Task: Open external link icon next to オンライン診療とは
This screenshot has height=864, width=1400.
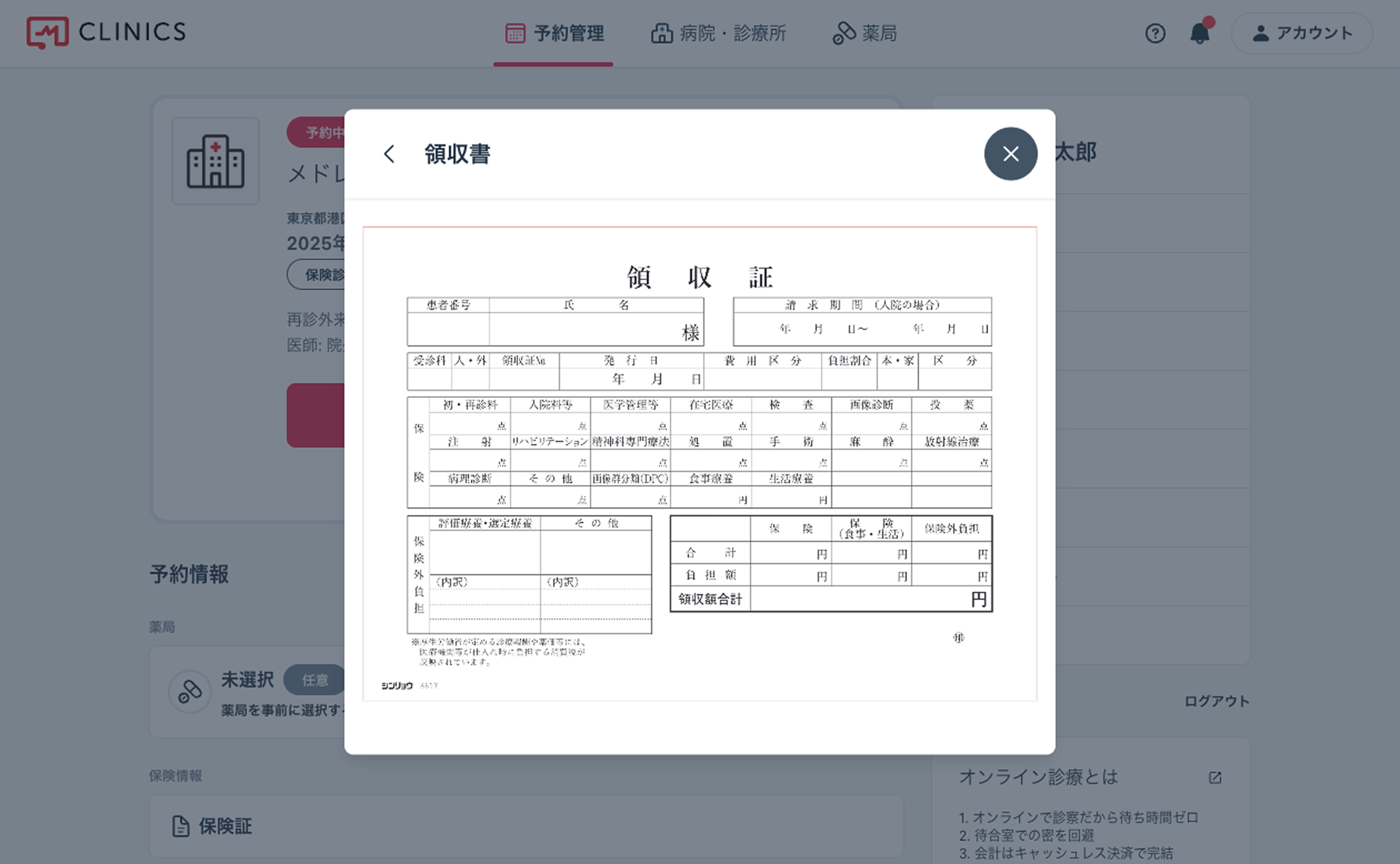Action: point(1215,777)
